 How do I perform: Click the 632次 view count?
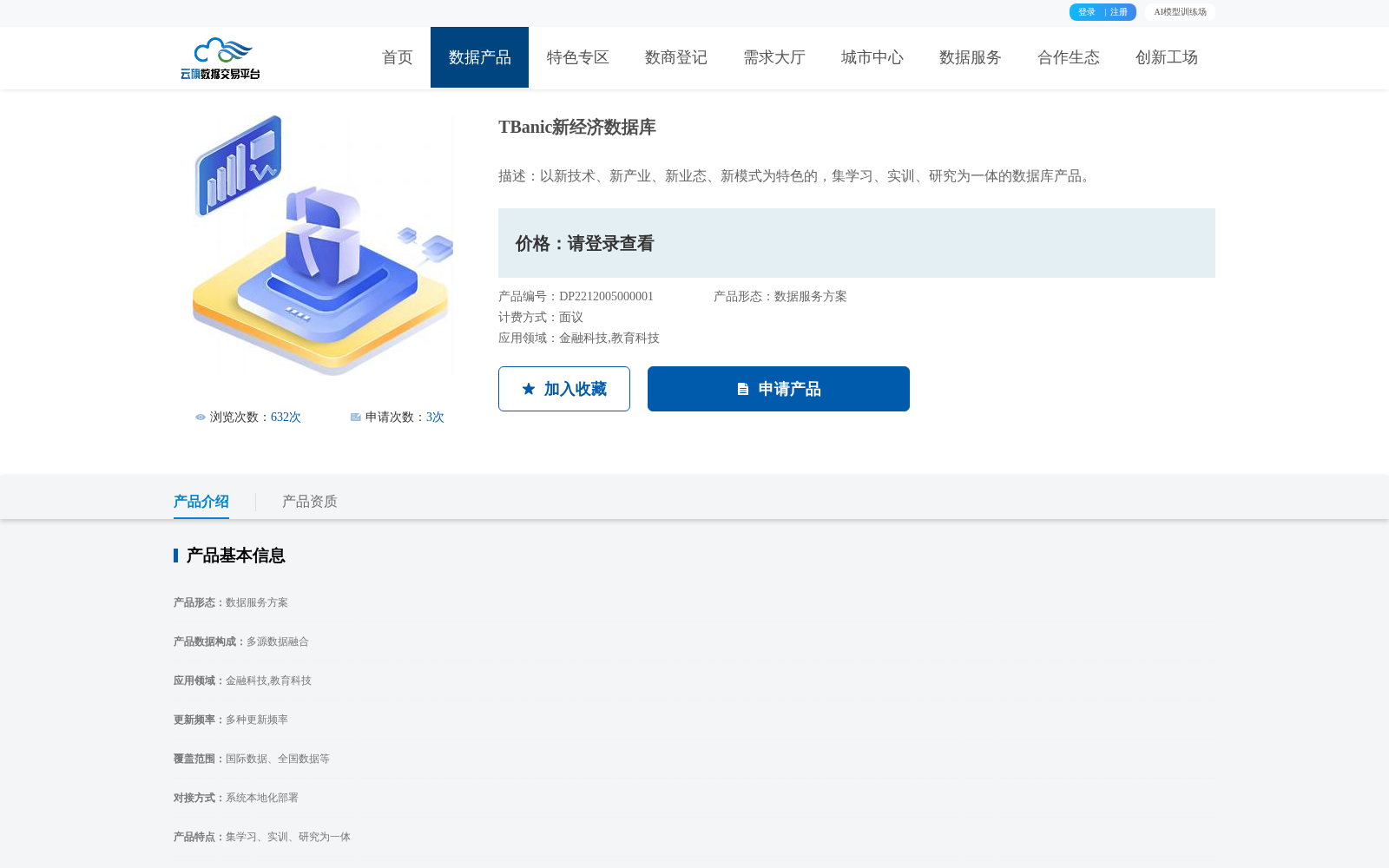[x=286, y=418]
